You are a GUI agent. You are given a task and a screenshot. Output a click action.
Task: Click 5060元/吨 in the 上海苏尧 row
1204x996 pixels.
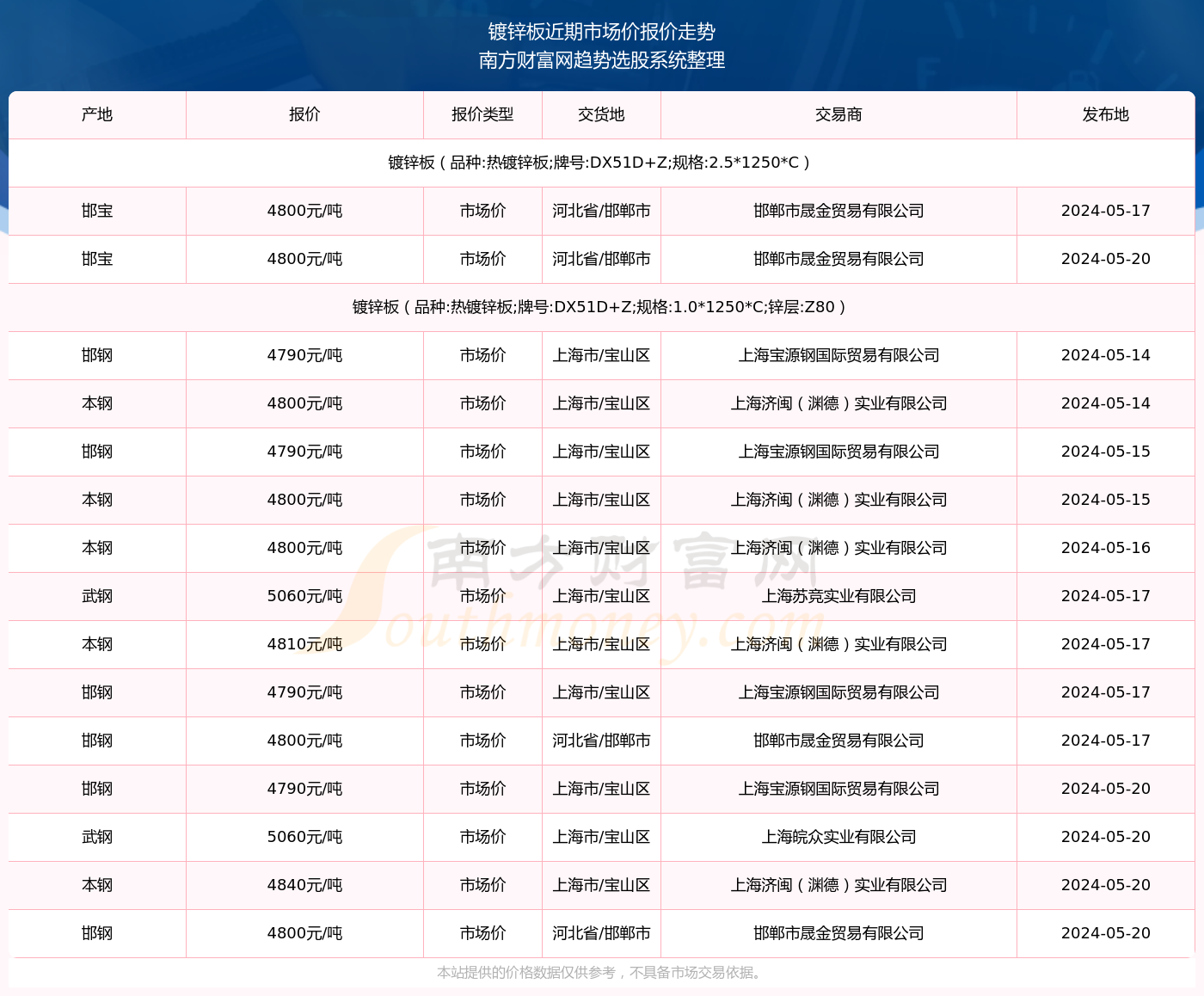coord(304,596)
